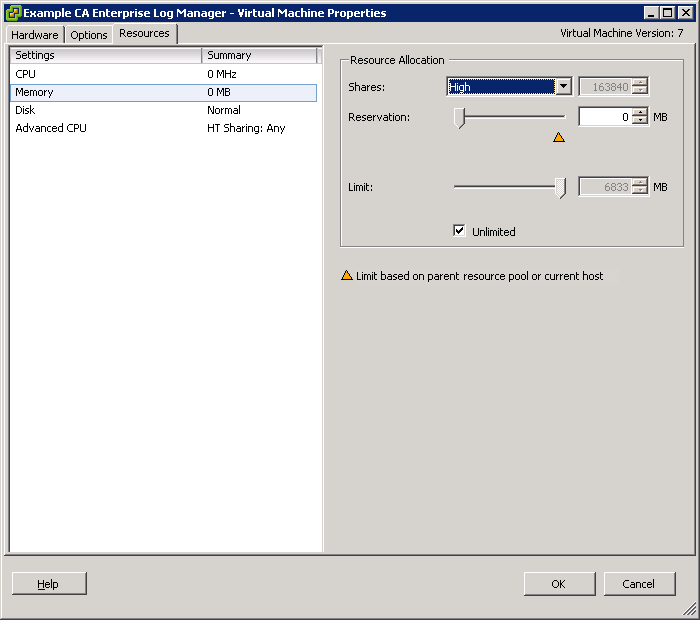Image resolution: width=700 pixels, height=620 pixels.
Task: Click the Reservation slider handle
Action: point(459,118)
